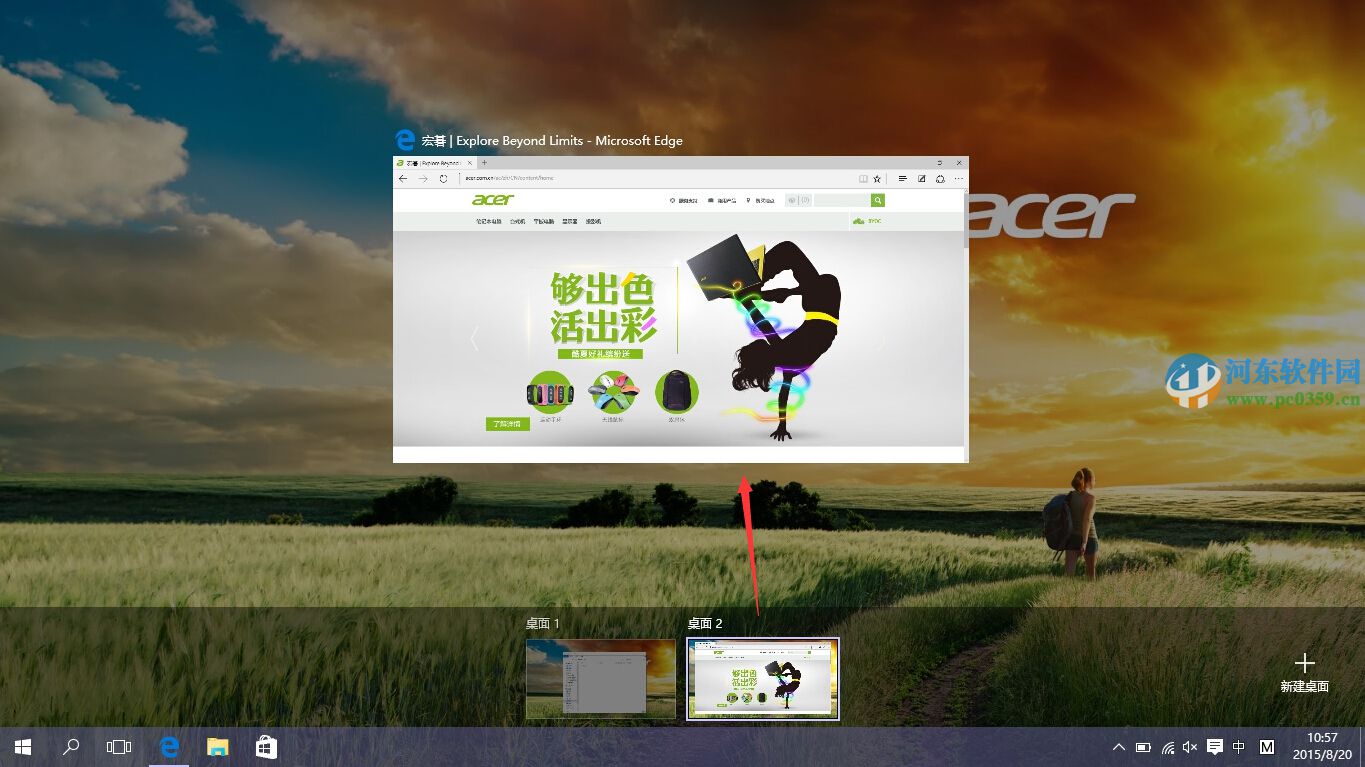Add page to favorites with star icon
The height and width of the screenshot is (767, 1365).
(x=877, y=178)
